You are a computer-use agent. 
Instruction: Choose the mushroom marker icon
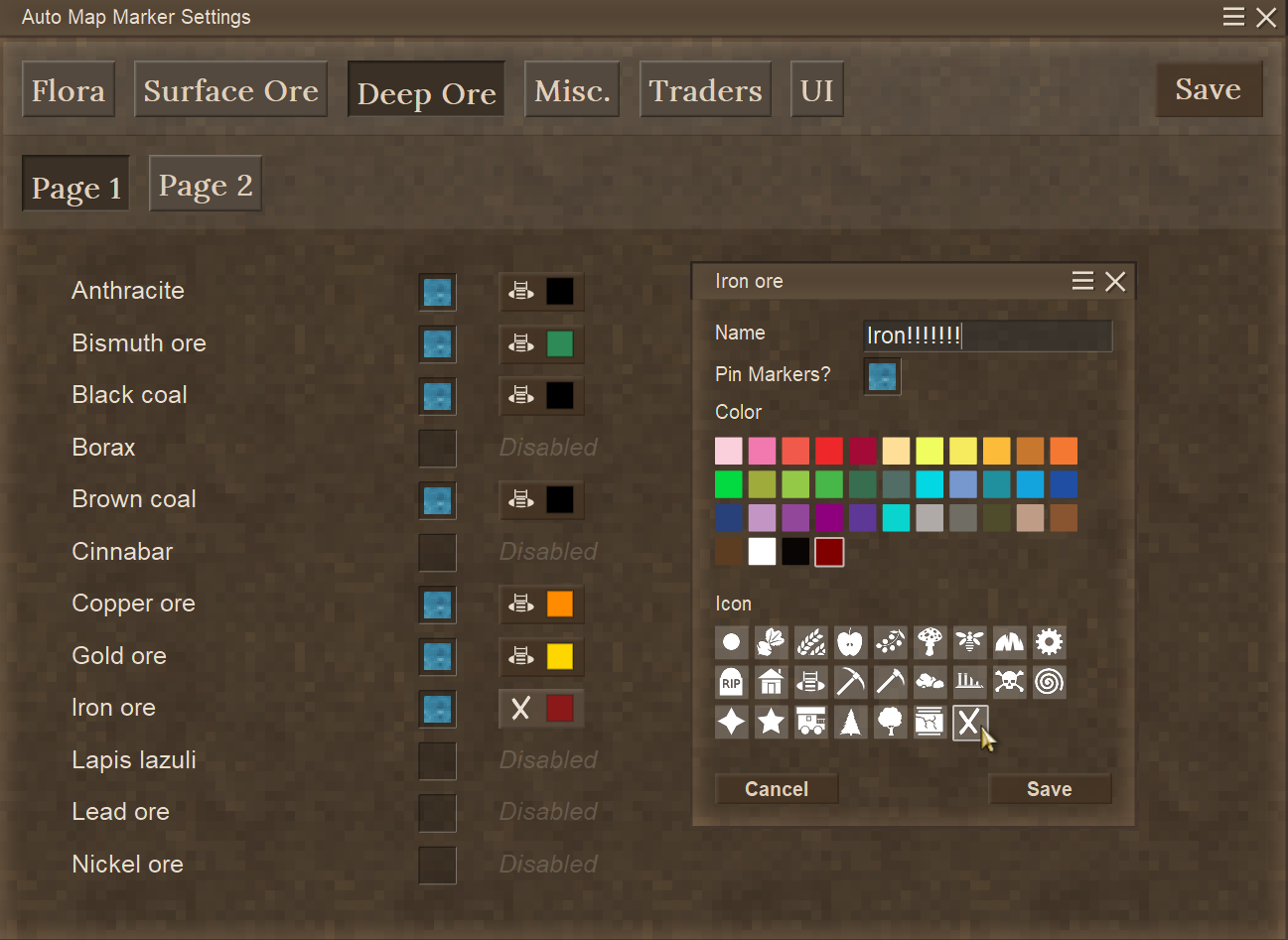pos(930,642)
